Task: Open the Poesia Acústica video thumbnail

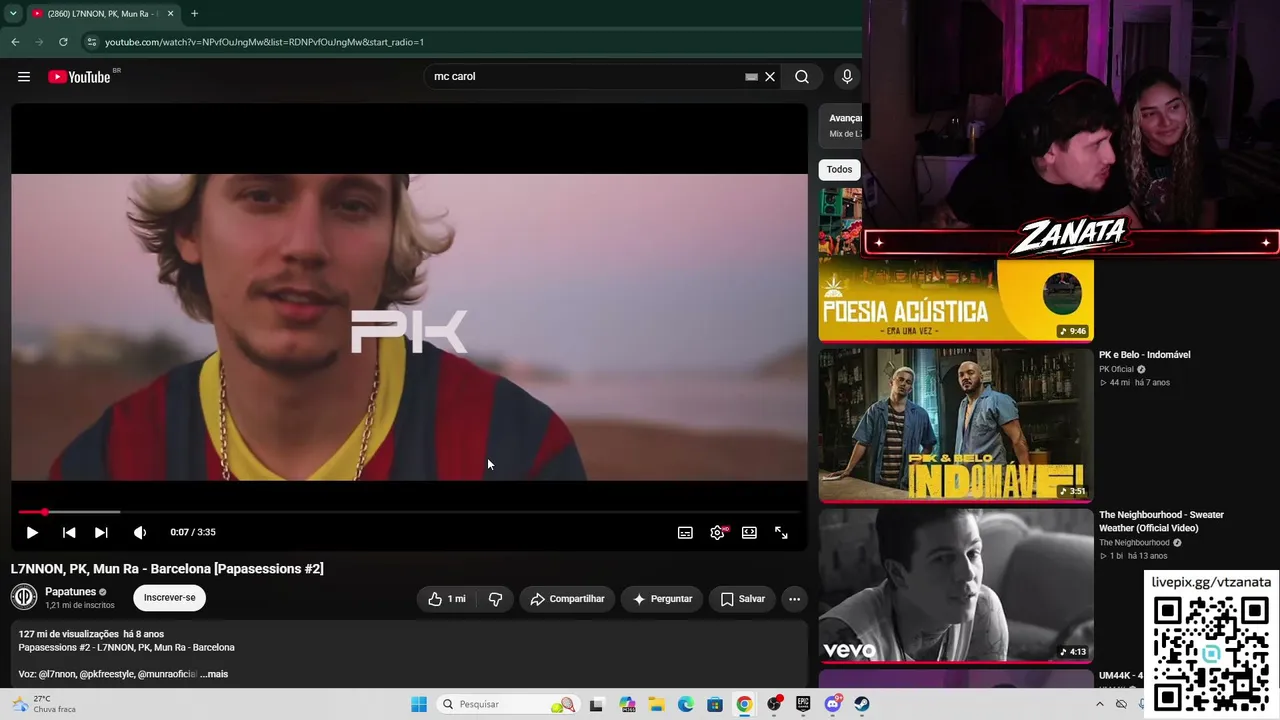Action: click(x=956, y=300)
